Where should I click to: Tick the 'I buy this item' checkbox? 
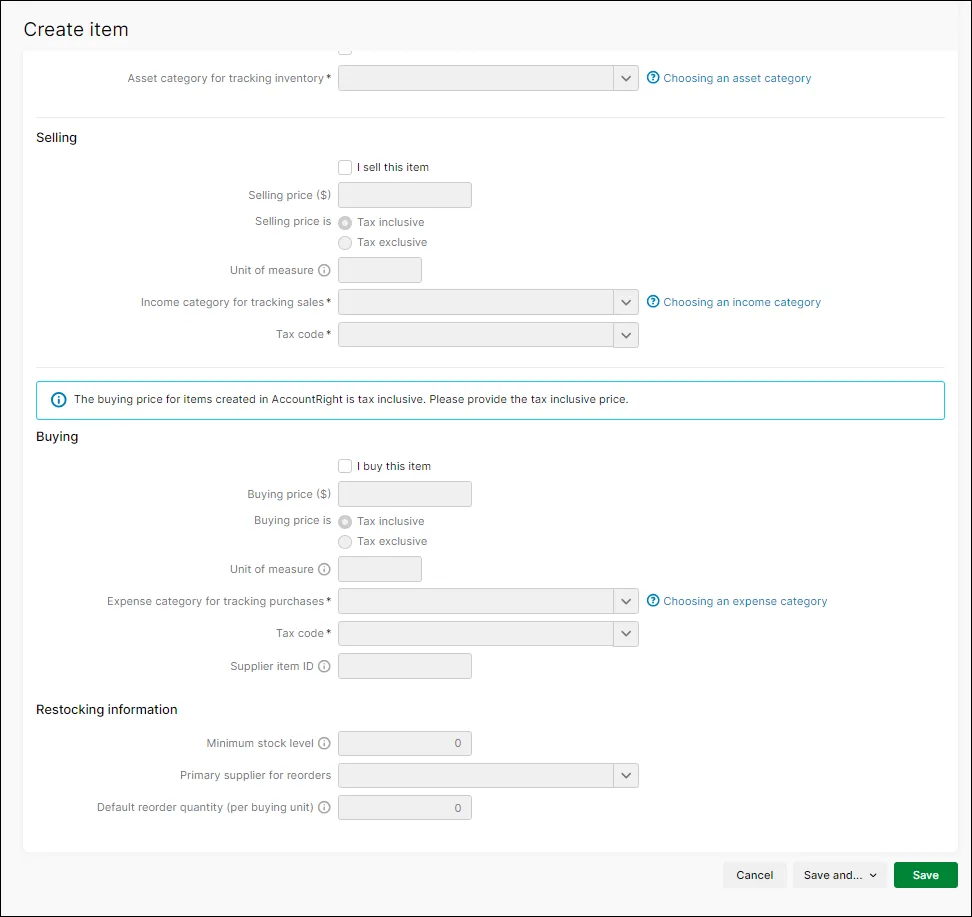[x=345, y=466]
